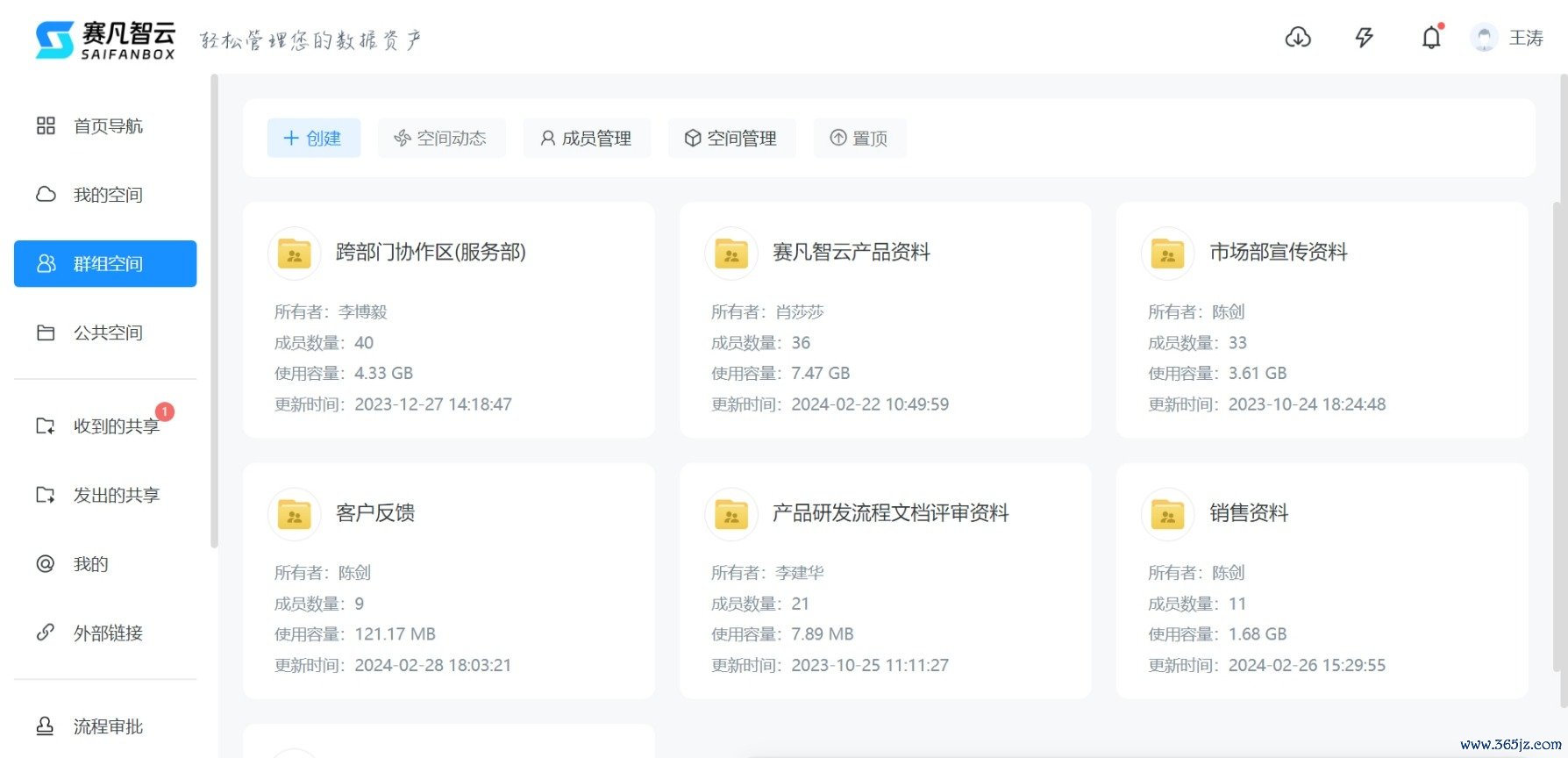The width and height of the screenshot is (1568, 758).
Task: Open folder icon of 跨部门协作区(服务部)
Action: click(295, 254)
